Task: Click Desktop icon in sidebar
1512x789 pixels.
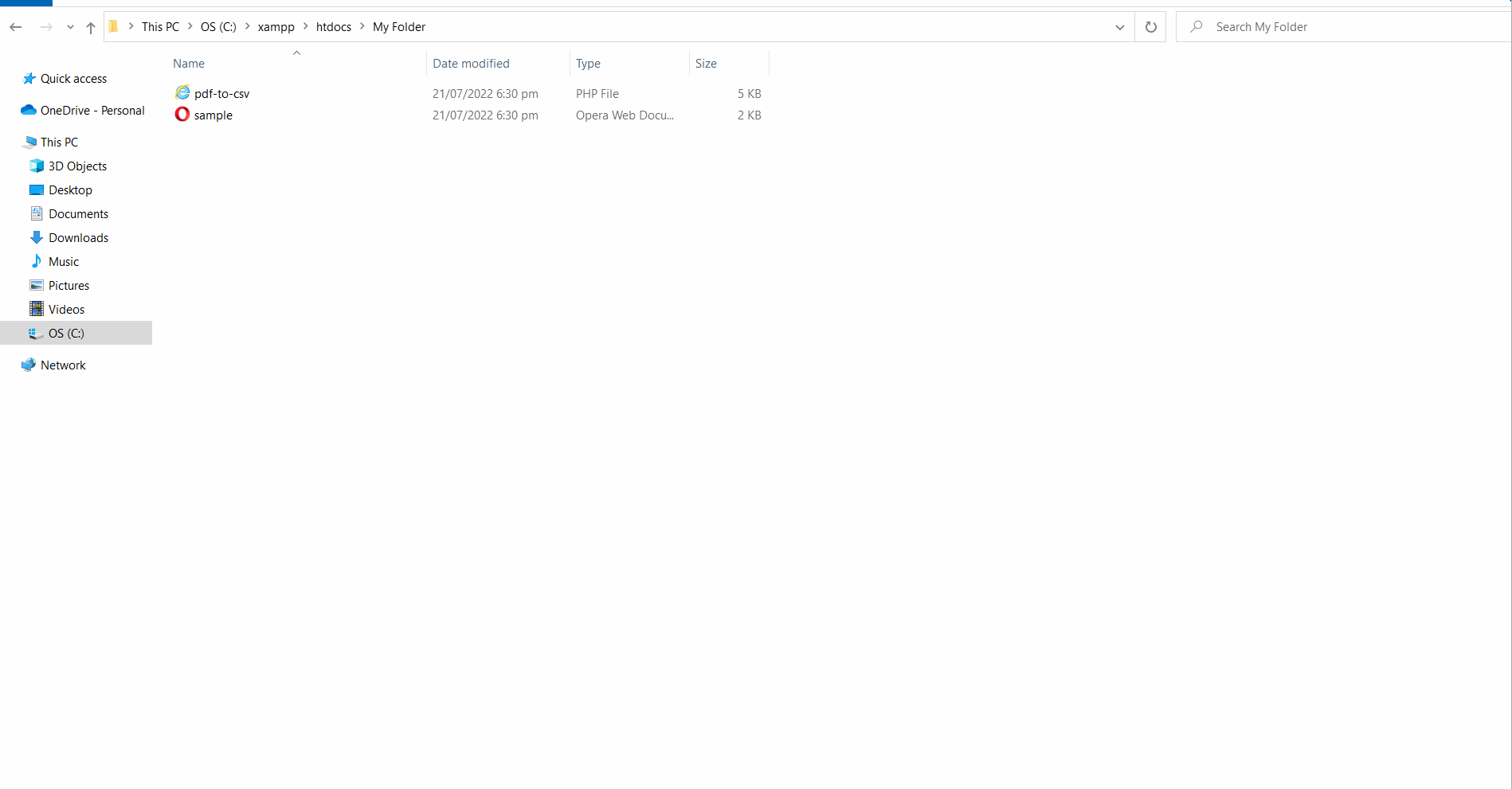Action: pos(37,189)
